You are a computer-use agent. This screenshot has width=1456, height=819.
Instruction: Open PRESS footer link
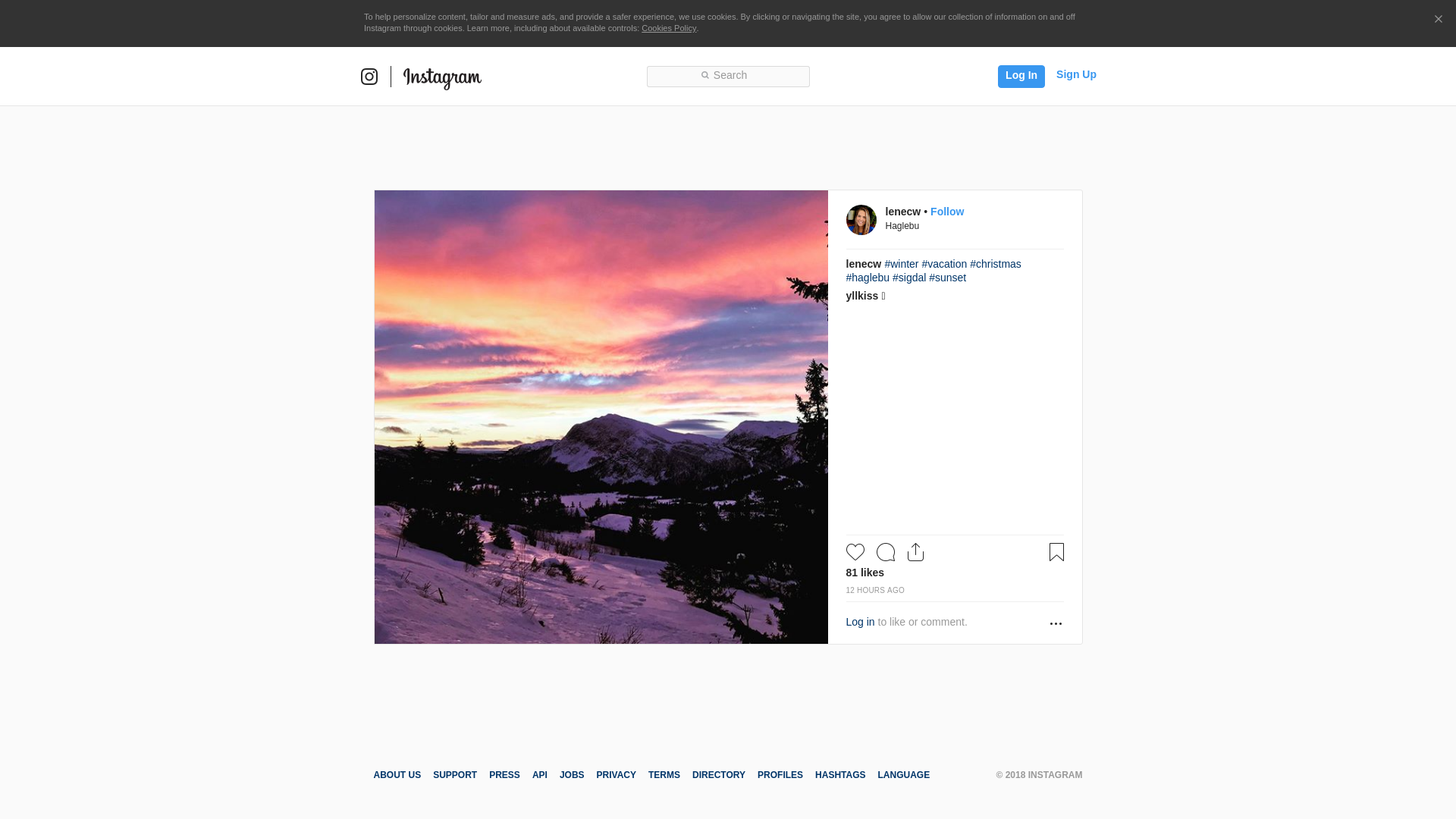504,775
